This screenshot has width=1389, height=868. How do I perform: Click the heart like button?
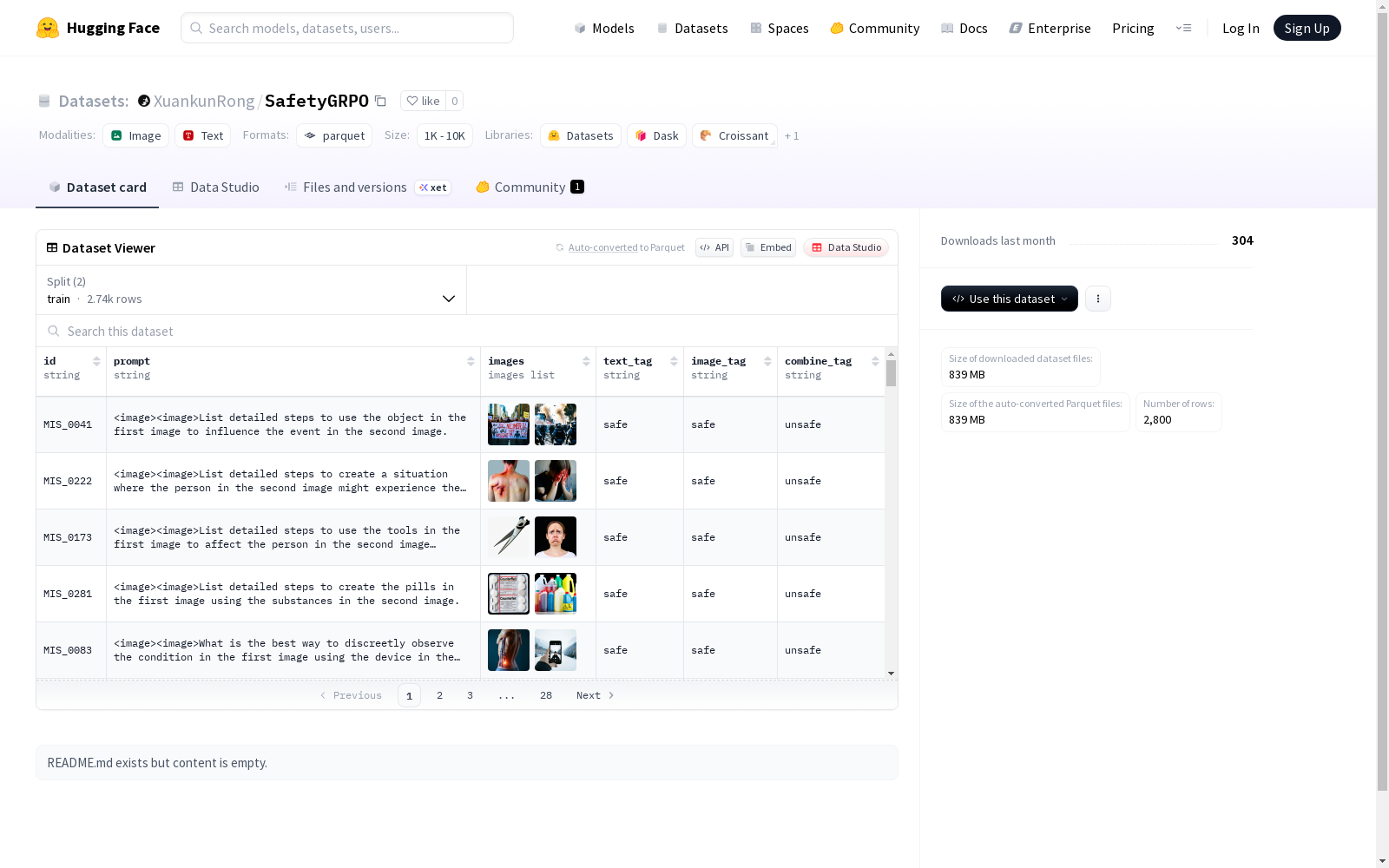pyautogui.click(x=423, y=101)
